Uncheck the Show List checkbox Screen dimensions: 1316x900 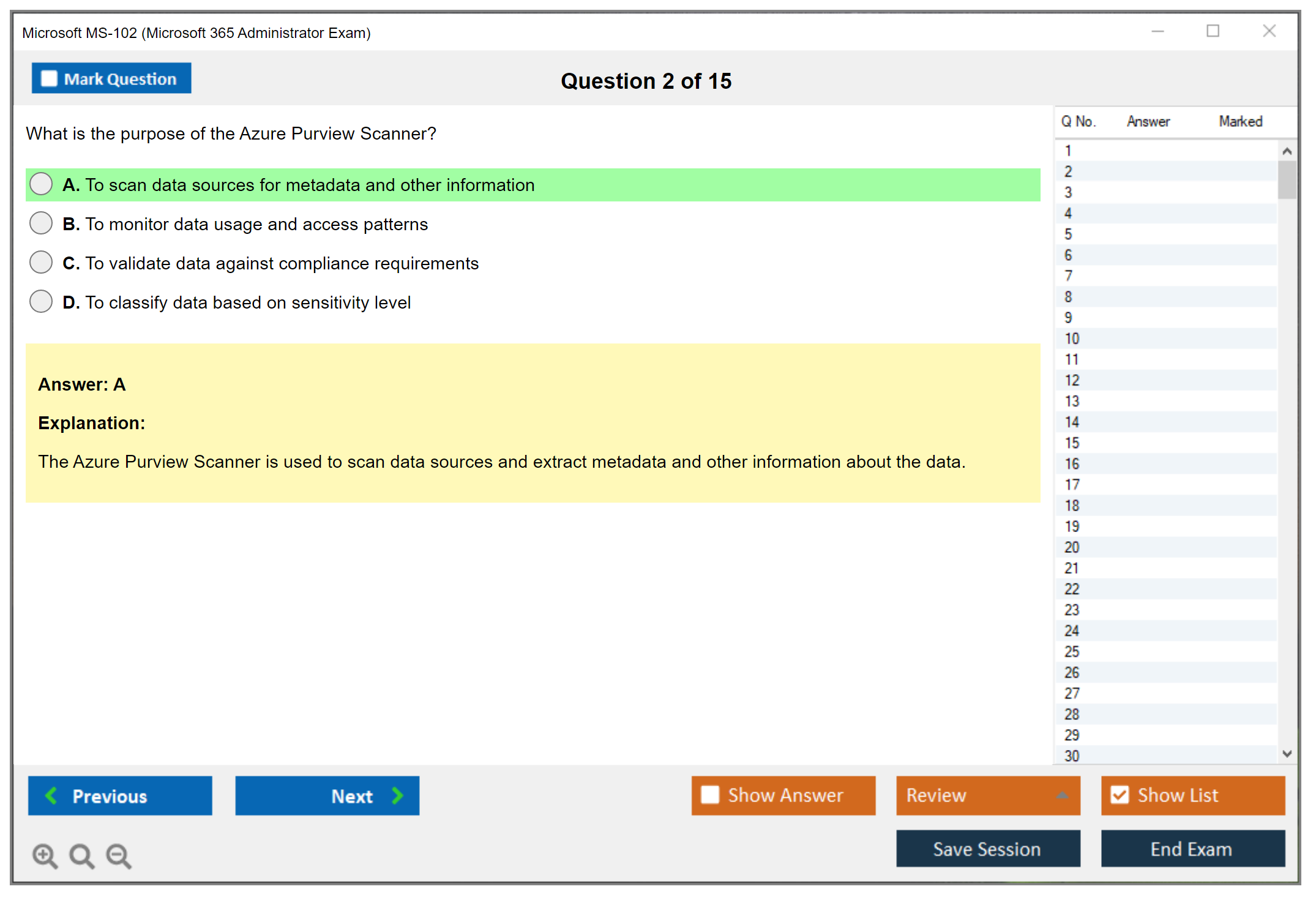[1120, 795]
